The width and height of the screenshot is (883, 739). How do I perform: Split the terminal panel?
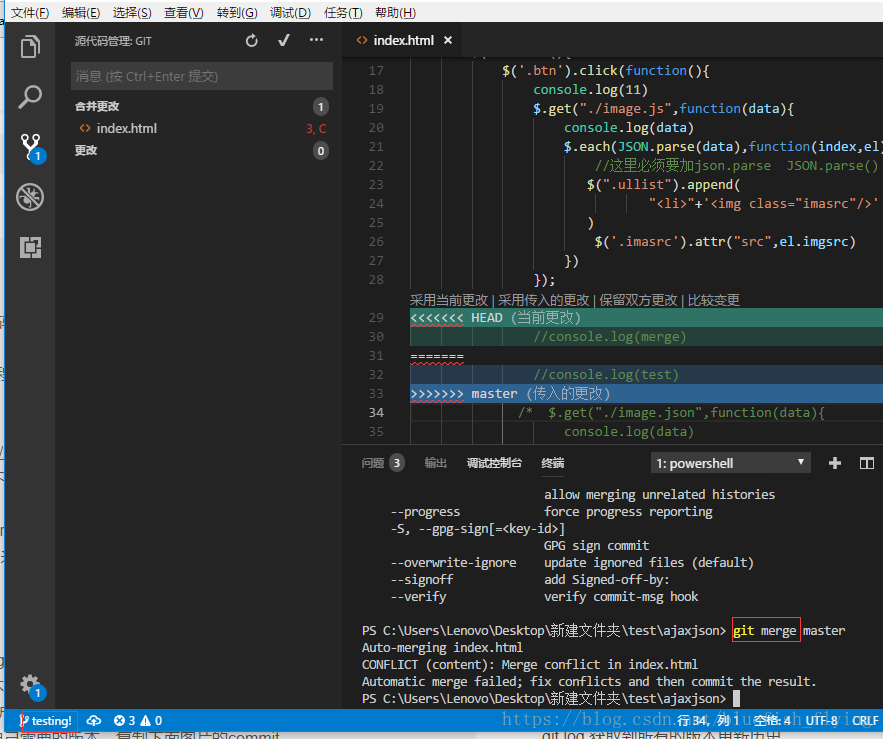click(867, 463)
